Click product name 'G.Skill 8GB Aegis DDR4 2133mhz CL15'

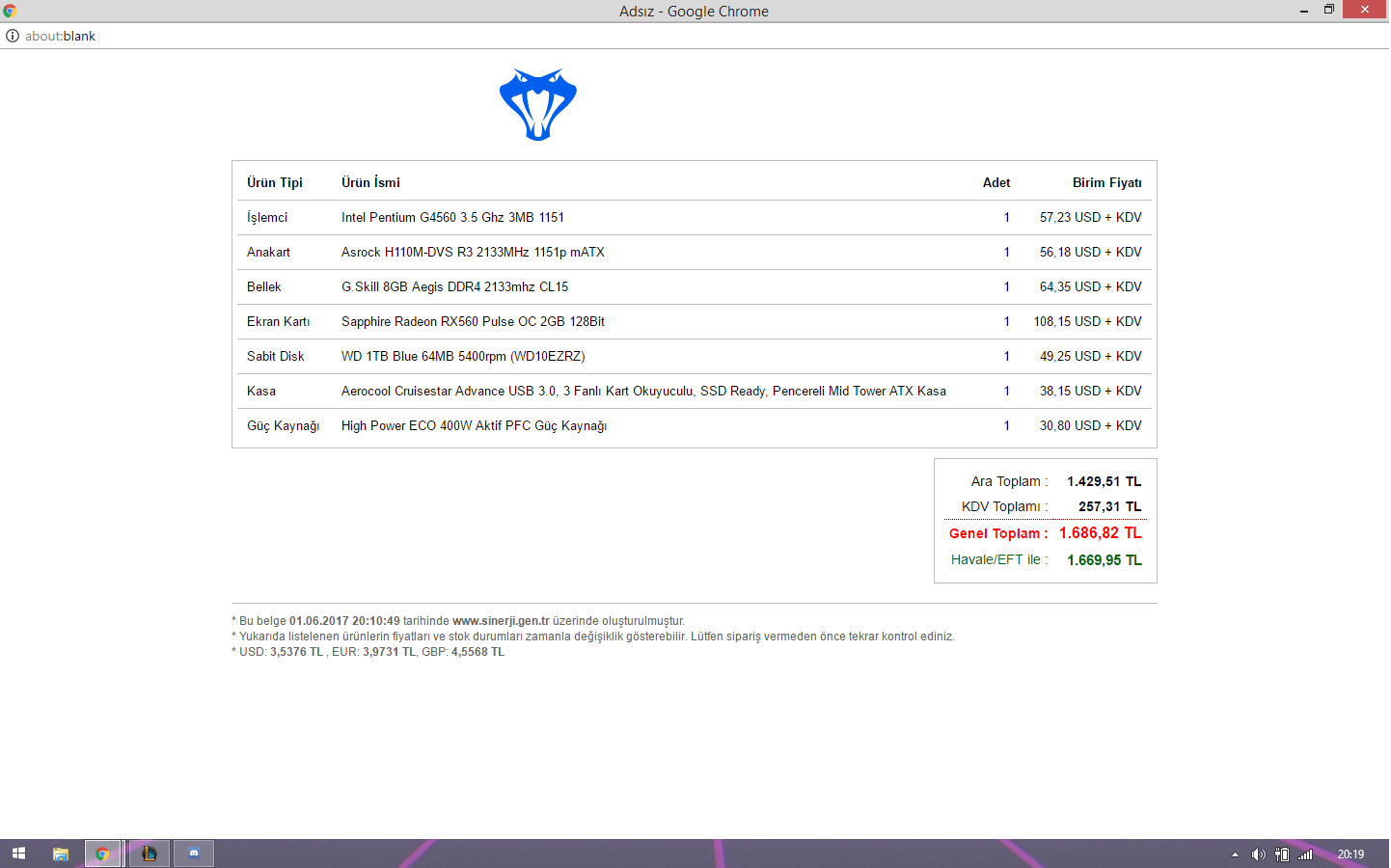click(455, 286)
